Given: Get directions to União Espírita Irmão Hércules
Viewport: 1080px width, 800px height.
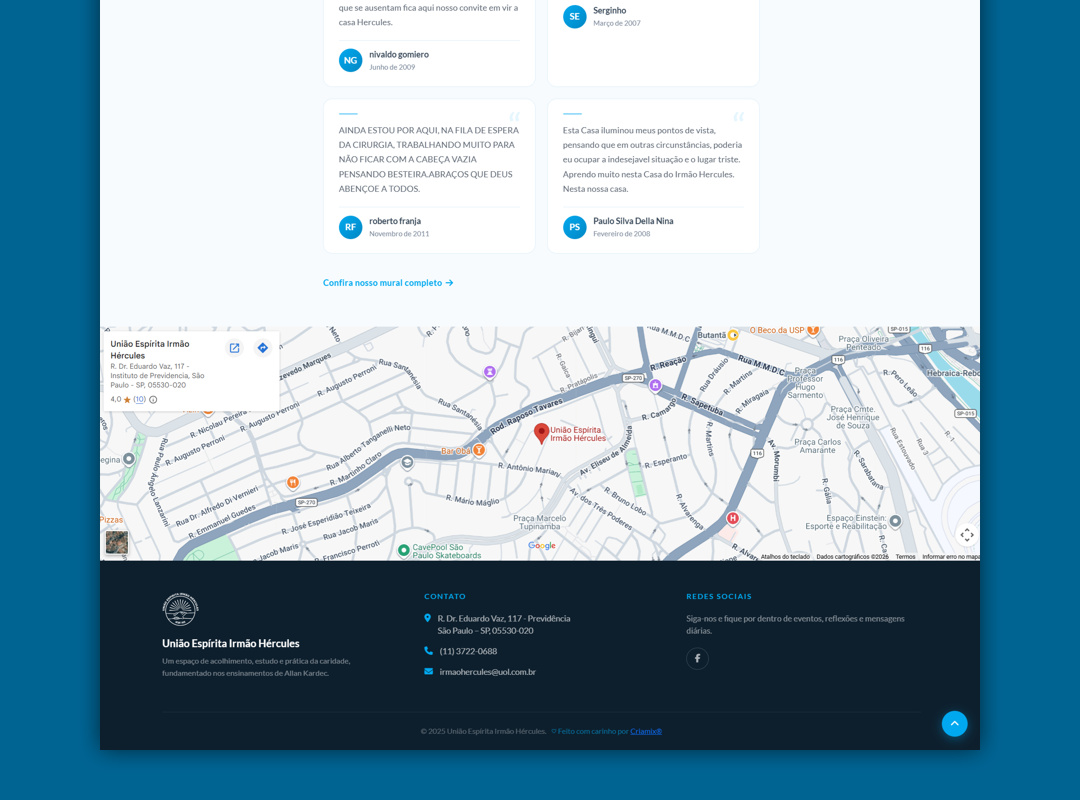Looking at the screenshot, I should click(x=263, y=348).
